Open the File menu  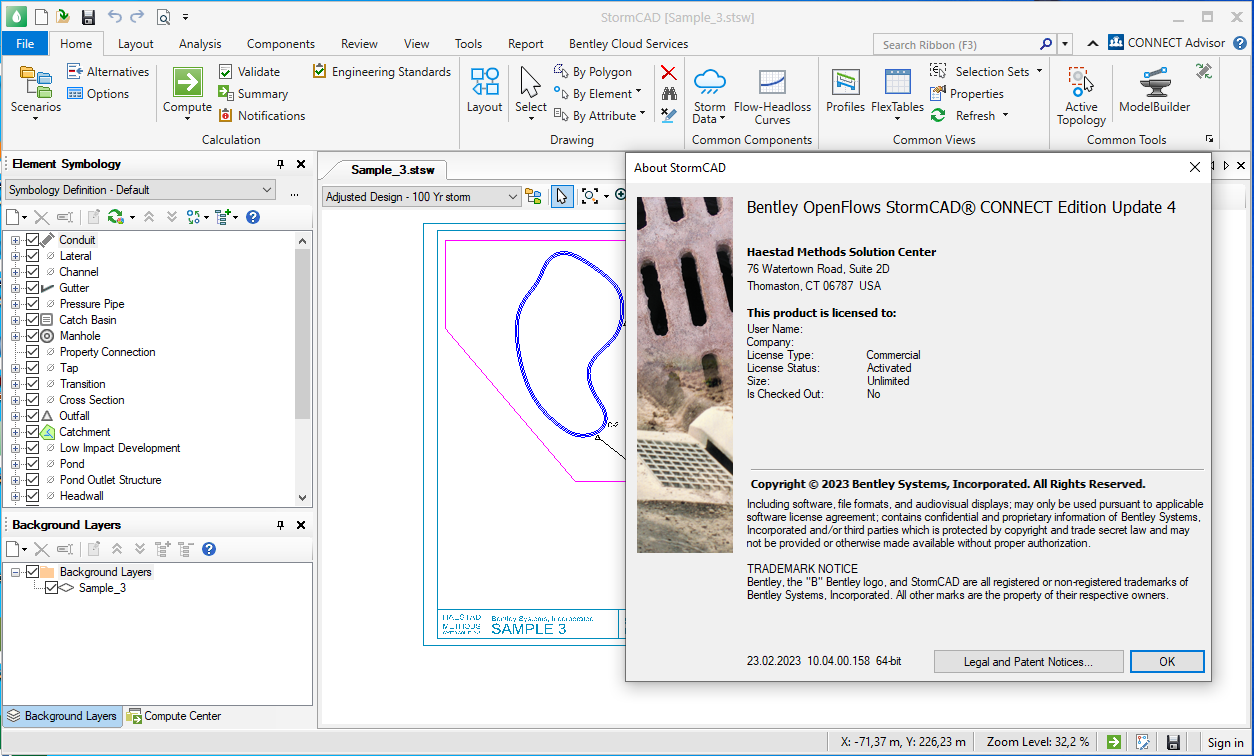click(x=25, y=44)
